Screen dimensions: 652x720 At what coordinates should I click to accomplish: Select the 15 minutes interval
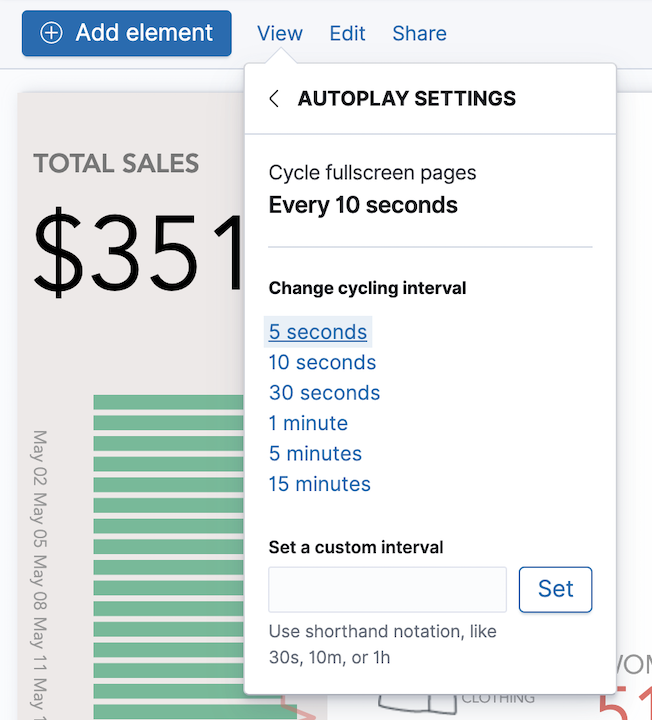click(319, 484)
